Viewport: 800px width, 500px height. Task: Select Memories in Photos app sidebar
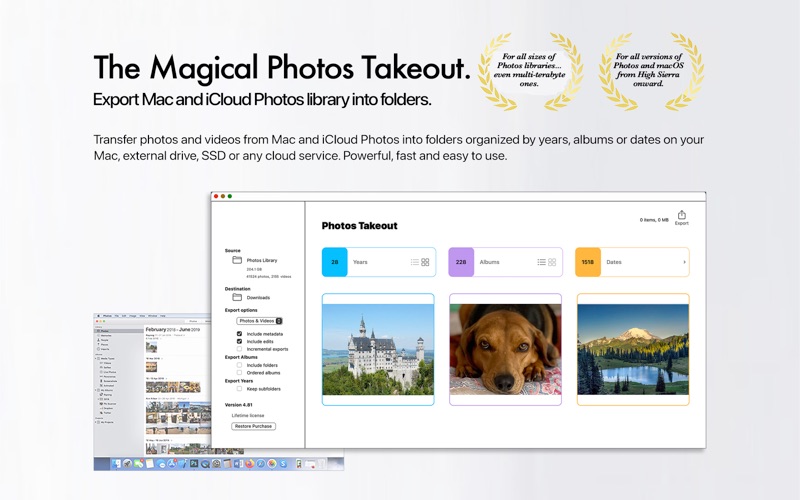pyautogui.click(x=106, y=335)
